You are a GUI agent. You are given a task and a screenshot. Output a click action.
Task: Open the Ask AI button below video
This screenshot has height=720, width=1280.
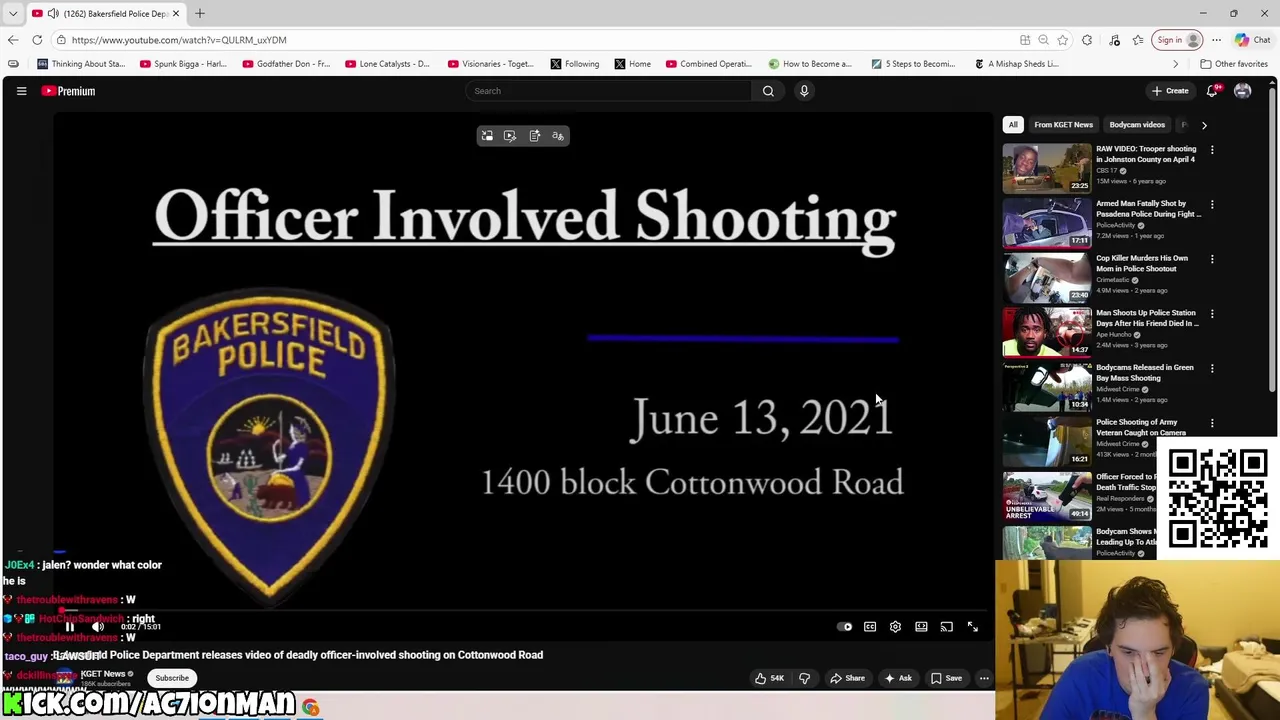898,678
